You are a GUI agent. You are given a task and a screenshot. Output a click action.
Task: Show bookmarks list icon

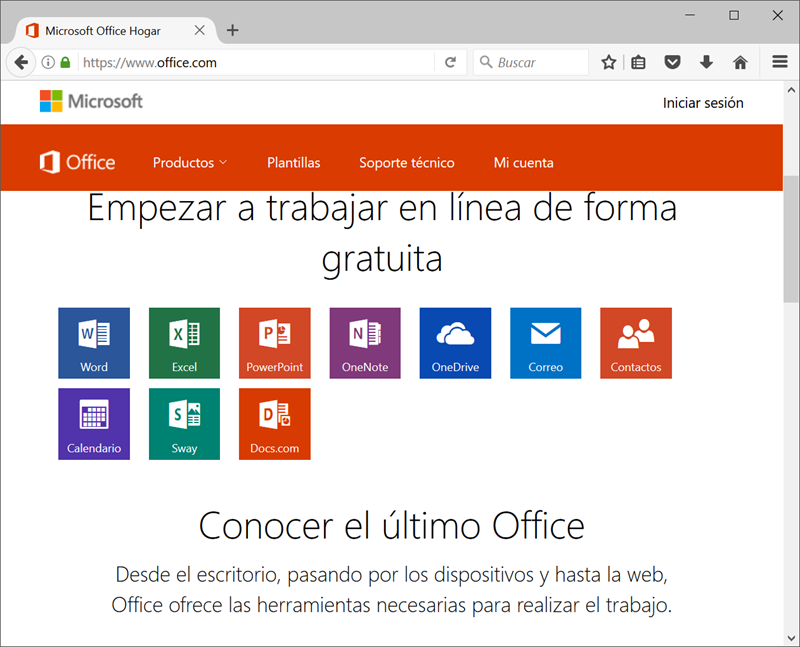coord(638,62)
